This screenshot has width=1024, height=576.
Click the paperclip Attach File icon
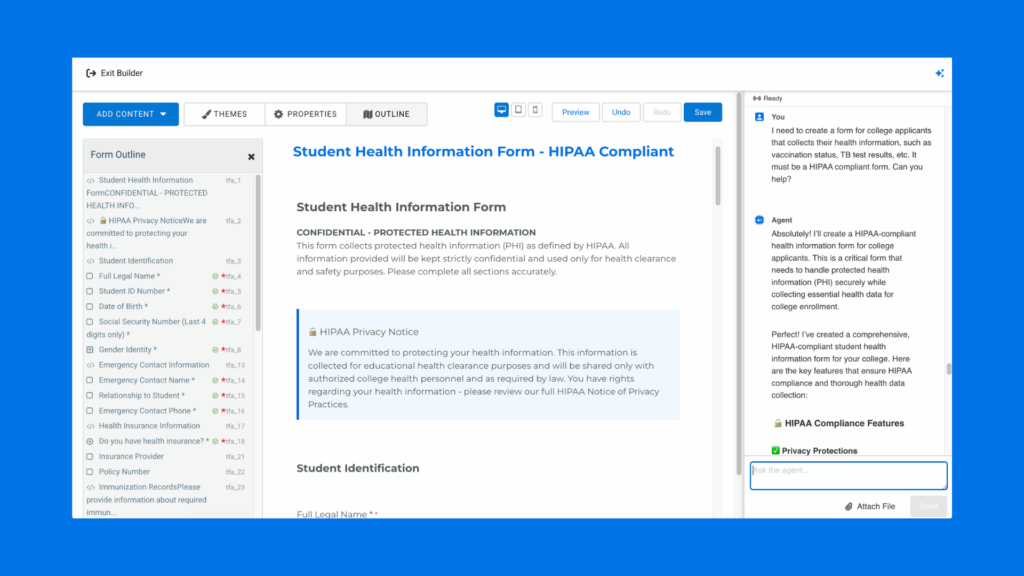(849, 506)
